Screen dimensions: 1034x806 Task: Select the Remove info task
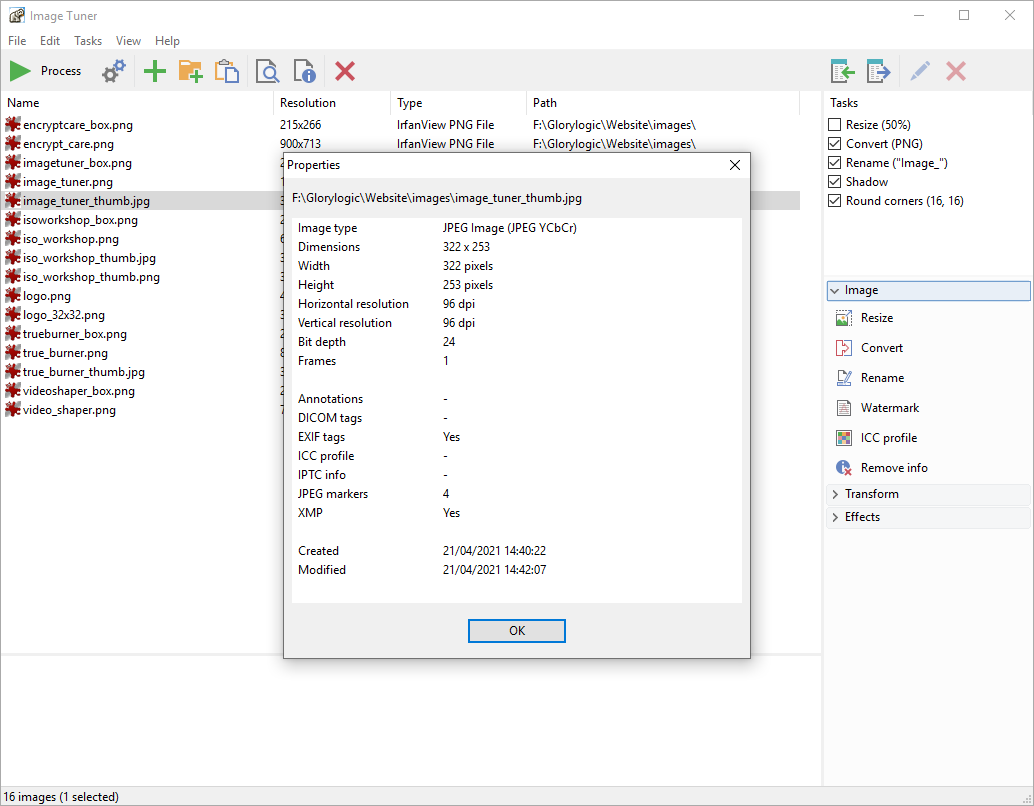[x=890, y=467]
